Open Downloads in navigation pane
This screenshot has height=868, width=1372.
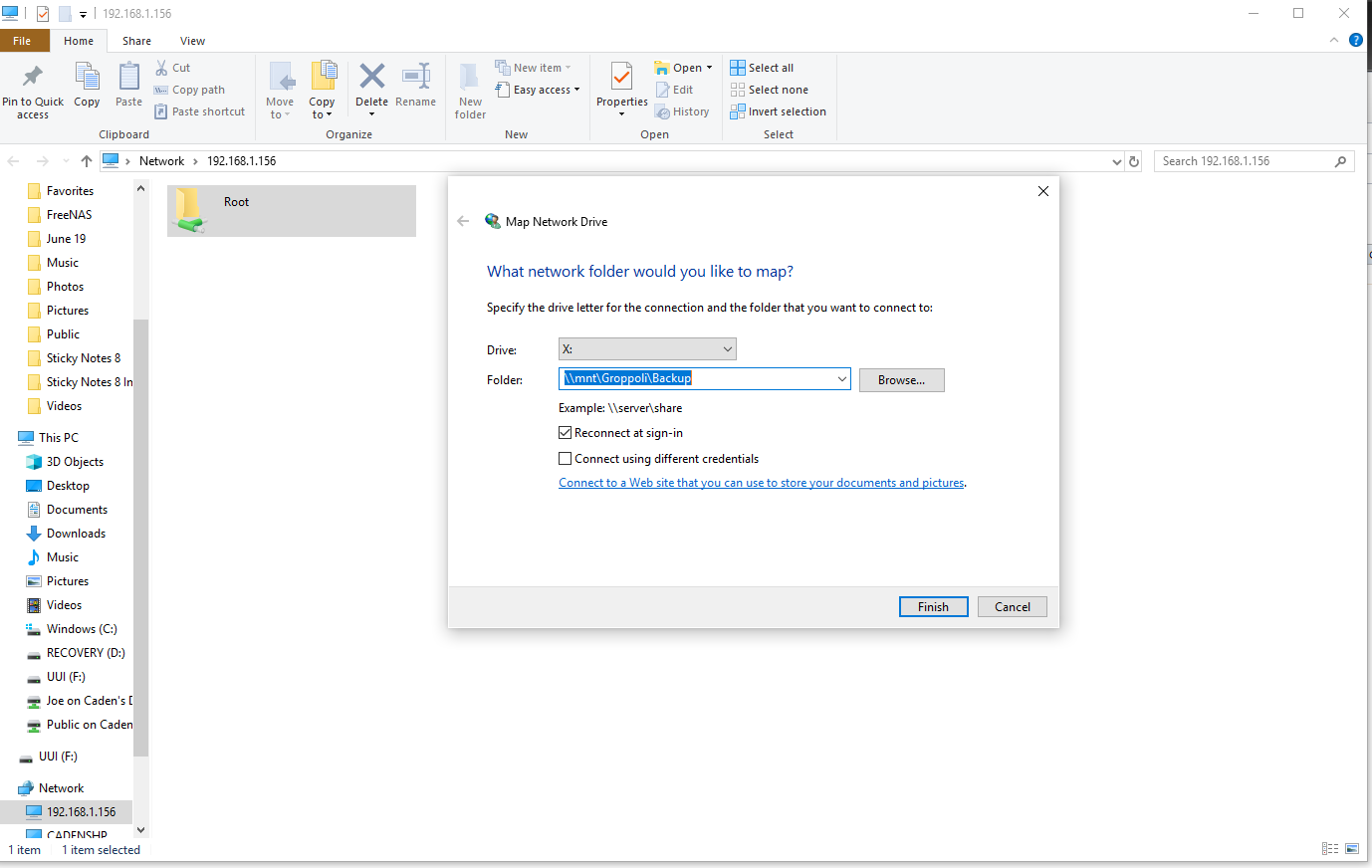click(76, 534)
